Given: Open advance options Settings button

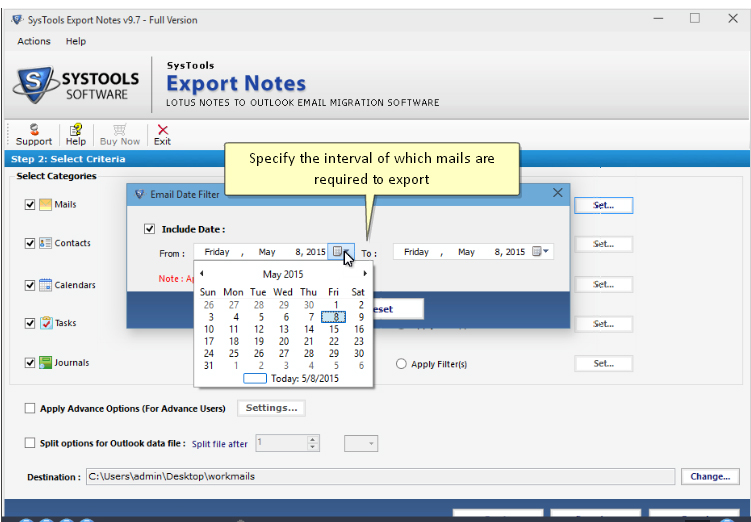Looking at the screenshot, I should (x=271, y=408).
